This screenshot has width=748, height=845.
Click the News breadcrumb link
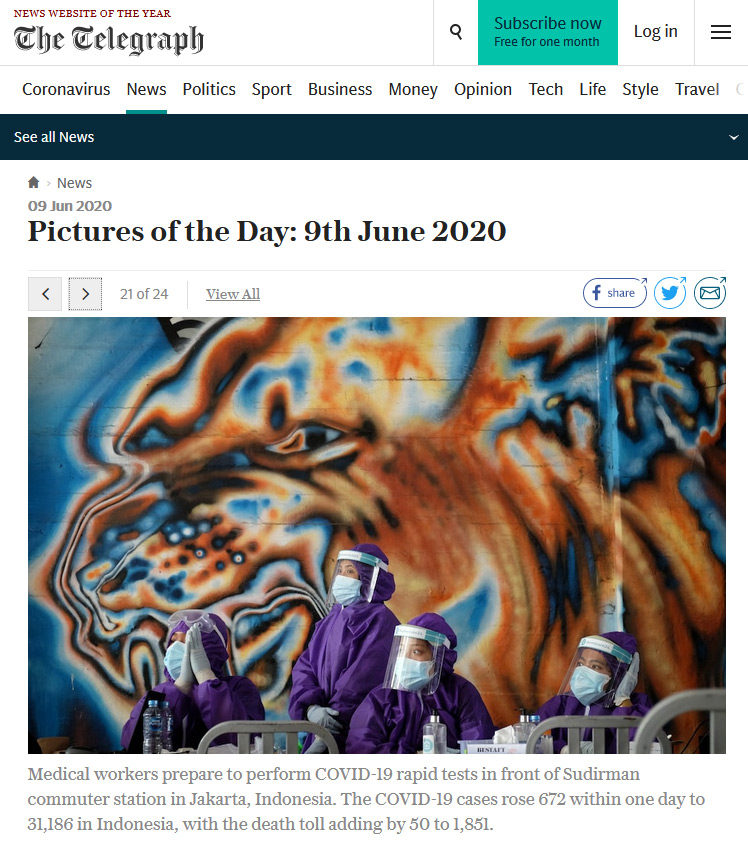click(74, 183)
